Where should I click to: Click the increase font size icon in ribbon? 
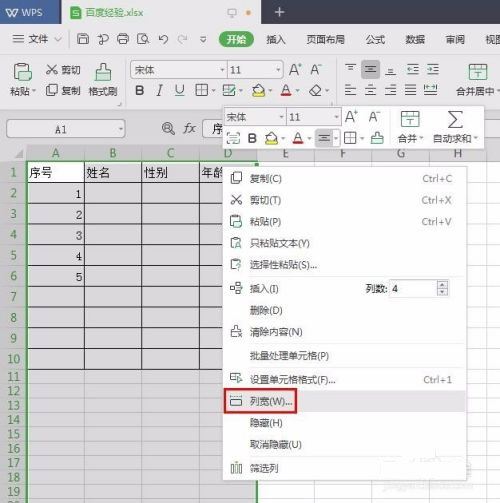[x=295, y=70]
